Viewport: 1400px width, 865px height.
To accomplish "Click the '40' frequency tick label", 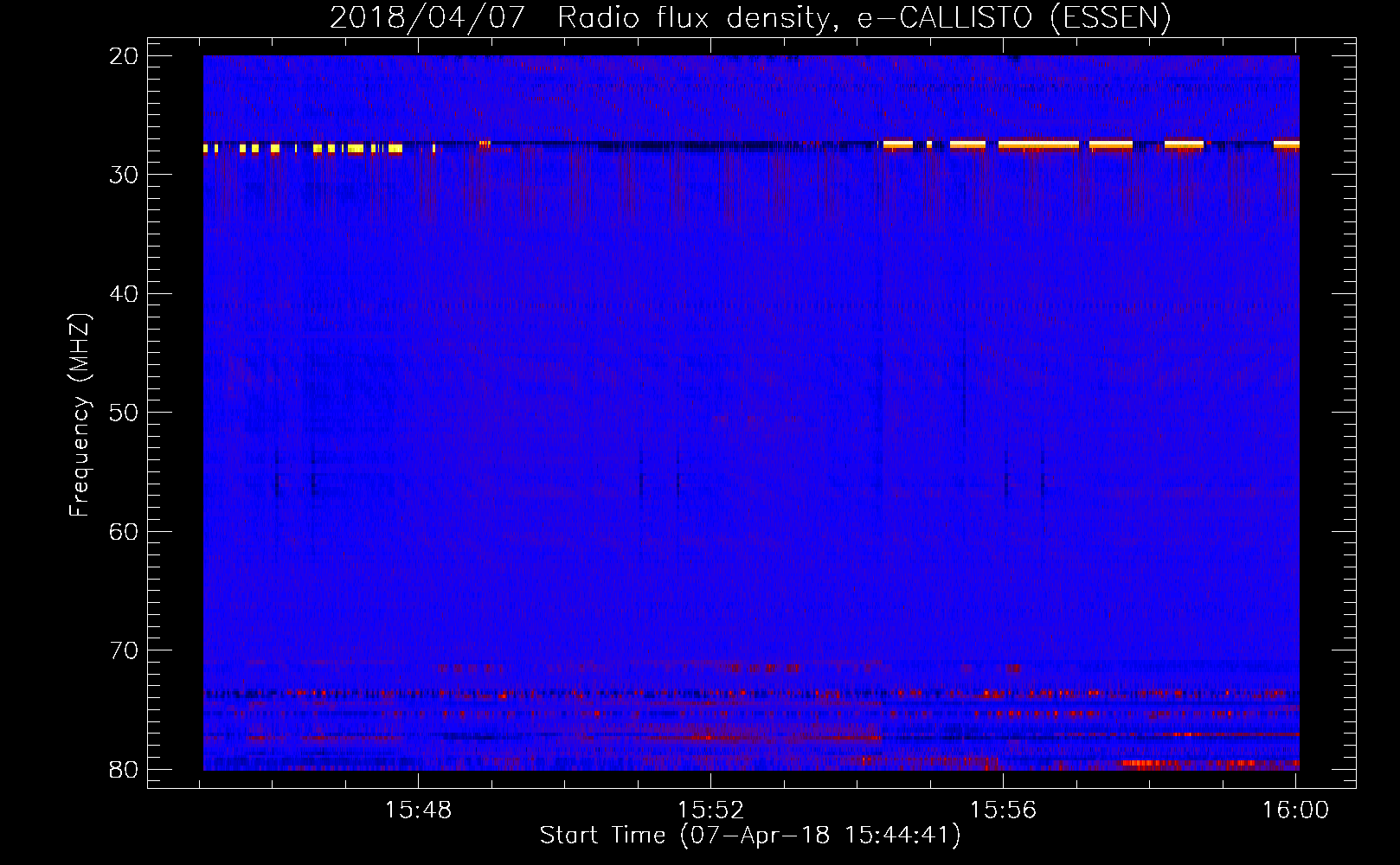I will 124,294.
